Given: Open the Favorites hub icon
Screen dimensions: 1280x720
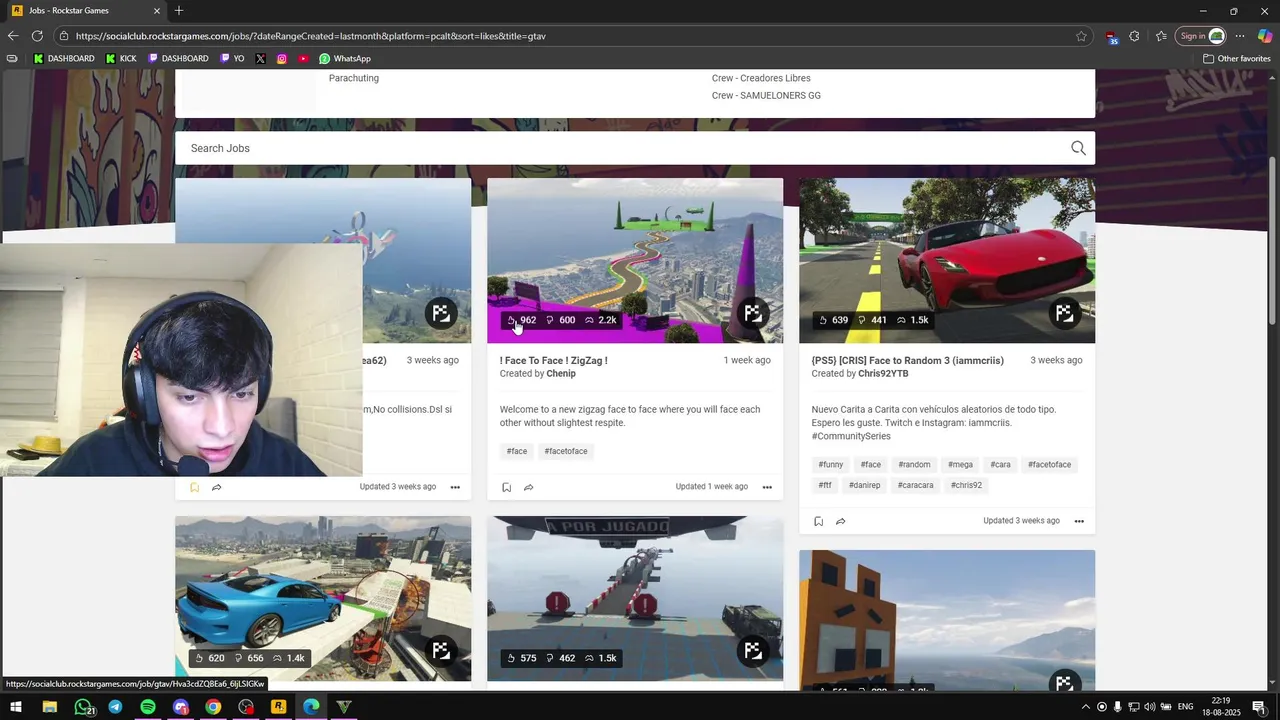Looking at the screenshot, I should click(x=1161, y=36).
